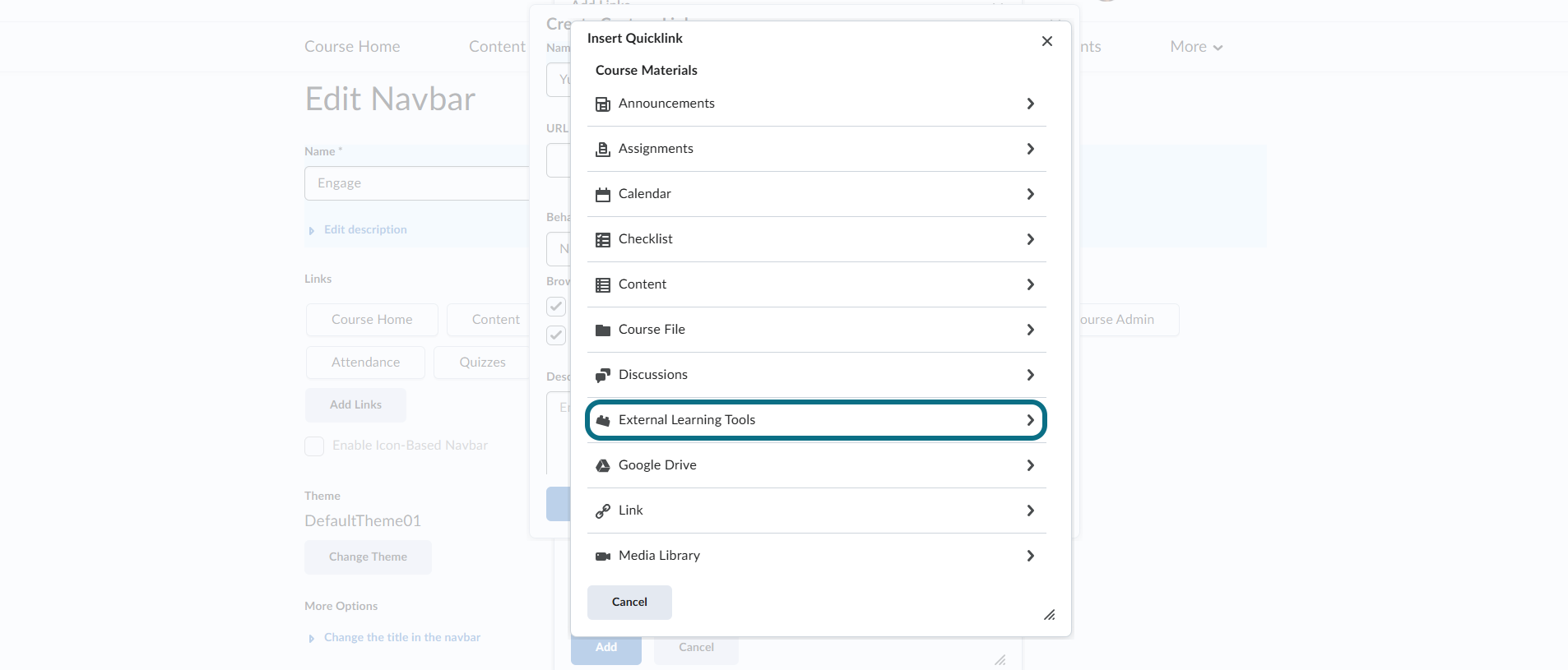Screen dimensions: 1568x670
Task: Expand the Checklist chevron arrow
Action: (1030, 239)
